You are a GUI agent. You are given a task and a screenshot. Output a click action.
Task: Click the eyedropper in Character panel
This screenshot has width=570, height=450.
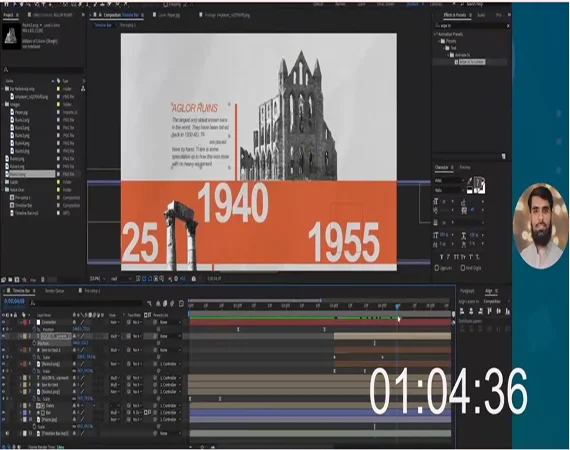(469, 181)
